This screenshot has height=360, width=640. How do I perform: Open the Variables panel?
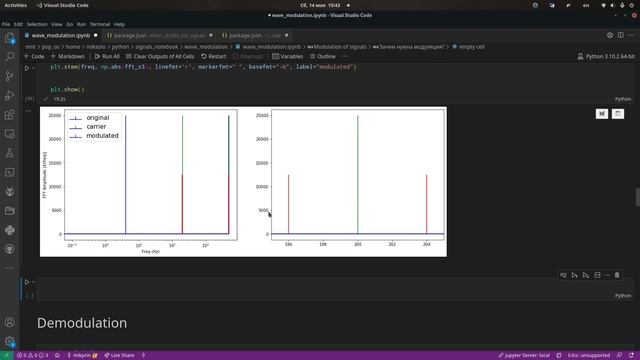coord(288,56)
